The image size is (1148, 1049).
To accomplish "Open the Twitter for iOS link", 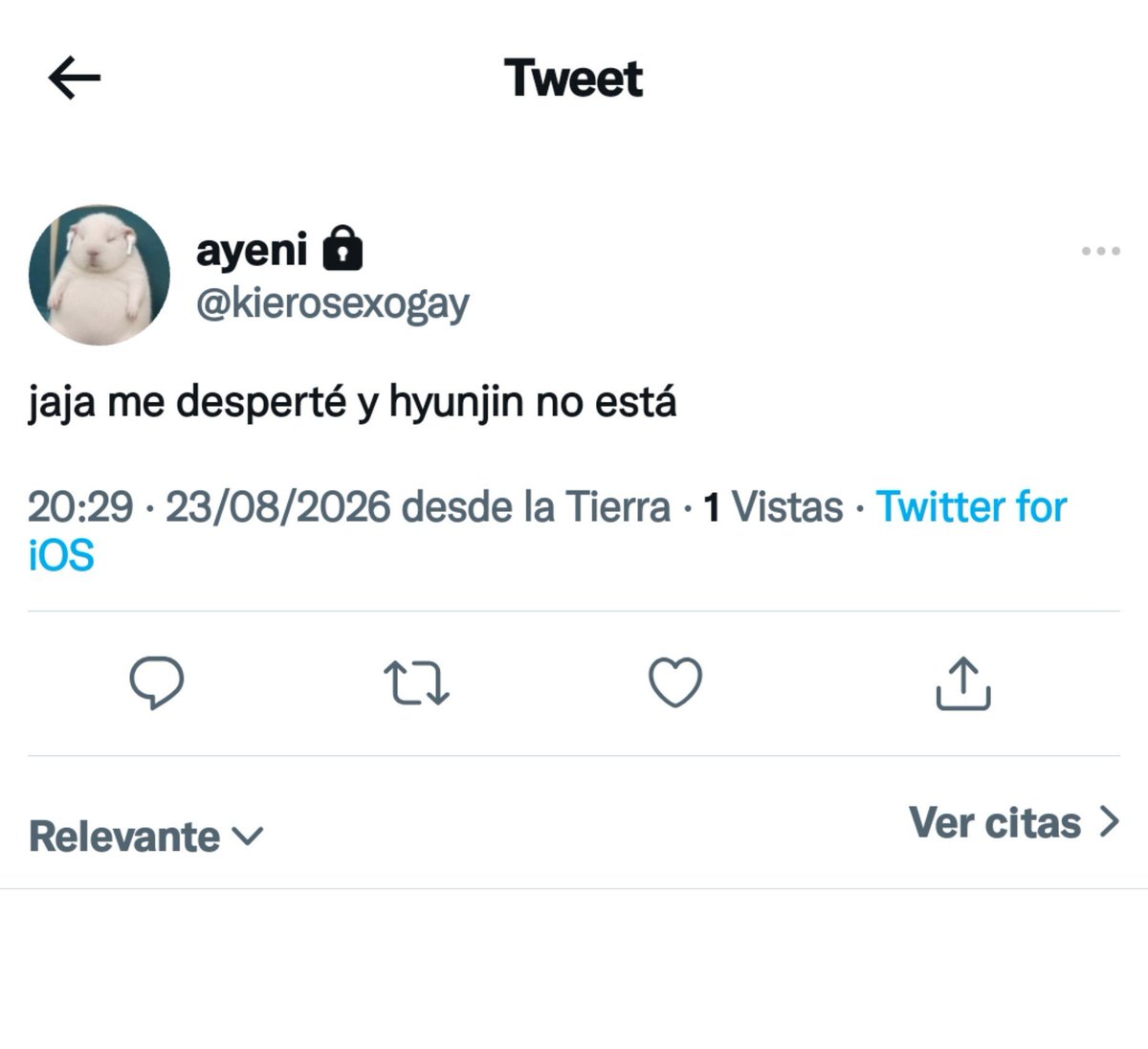I will [x=546, y=530].
